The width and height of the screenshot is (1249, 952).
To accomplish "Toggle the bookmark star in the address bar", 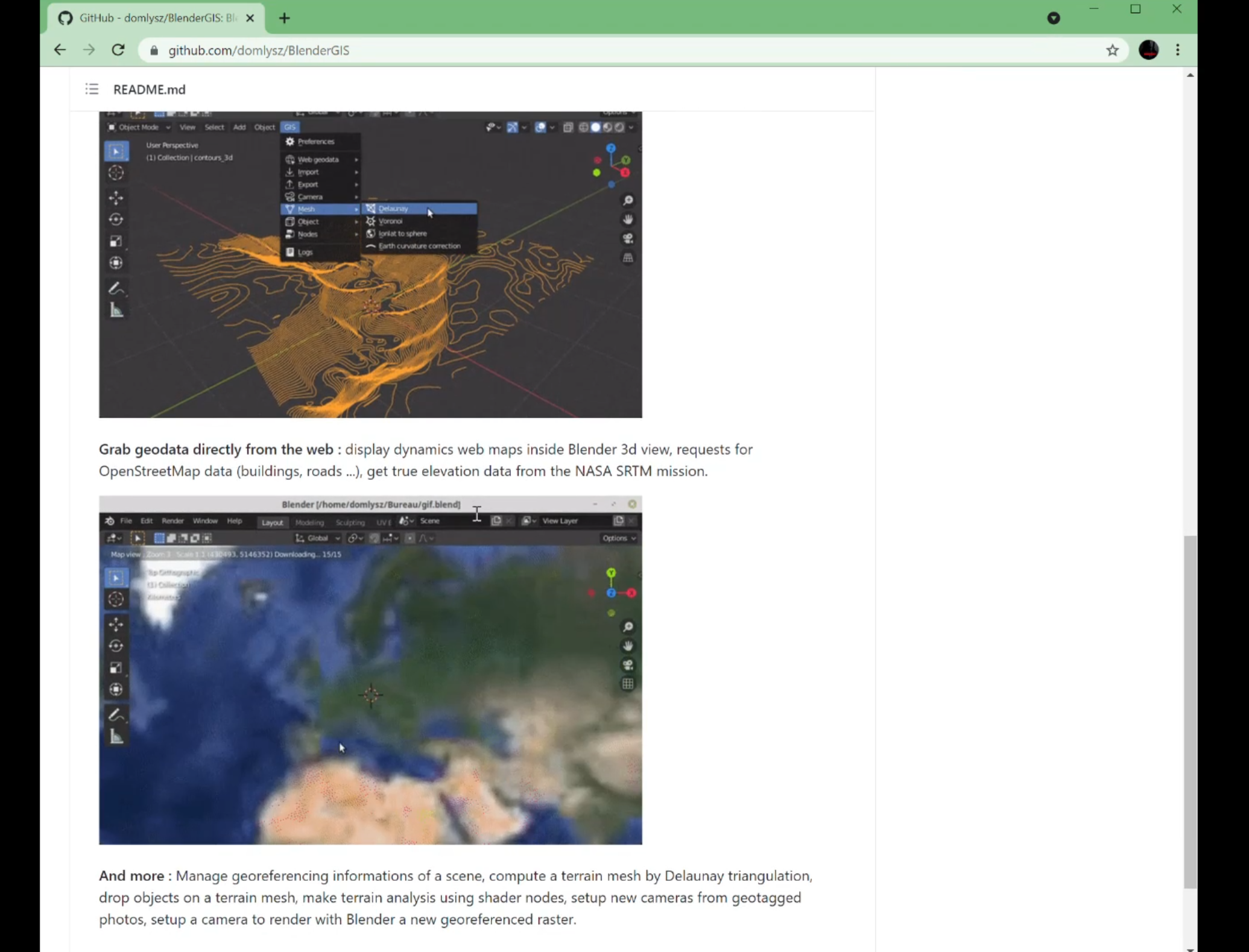I will pos(1113,50).
